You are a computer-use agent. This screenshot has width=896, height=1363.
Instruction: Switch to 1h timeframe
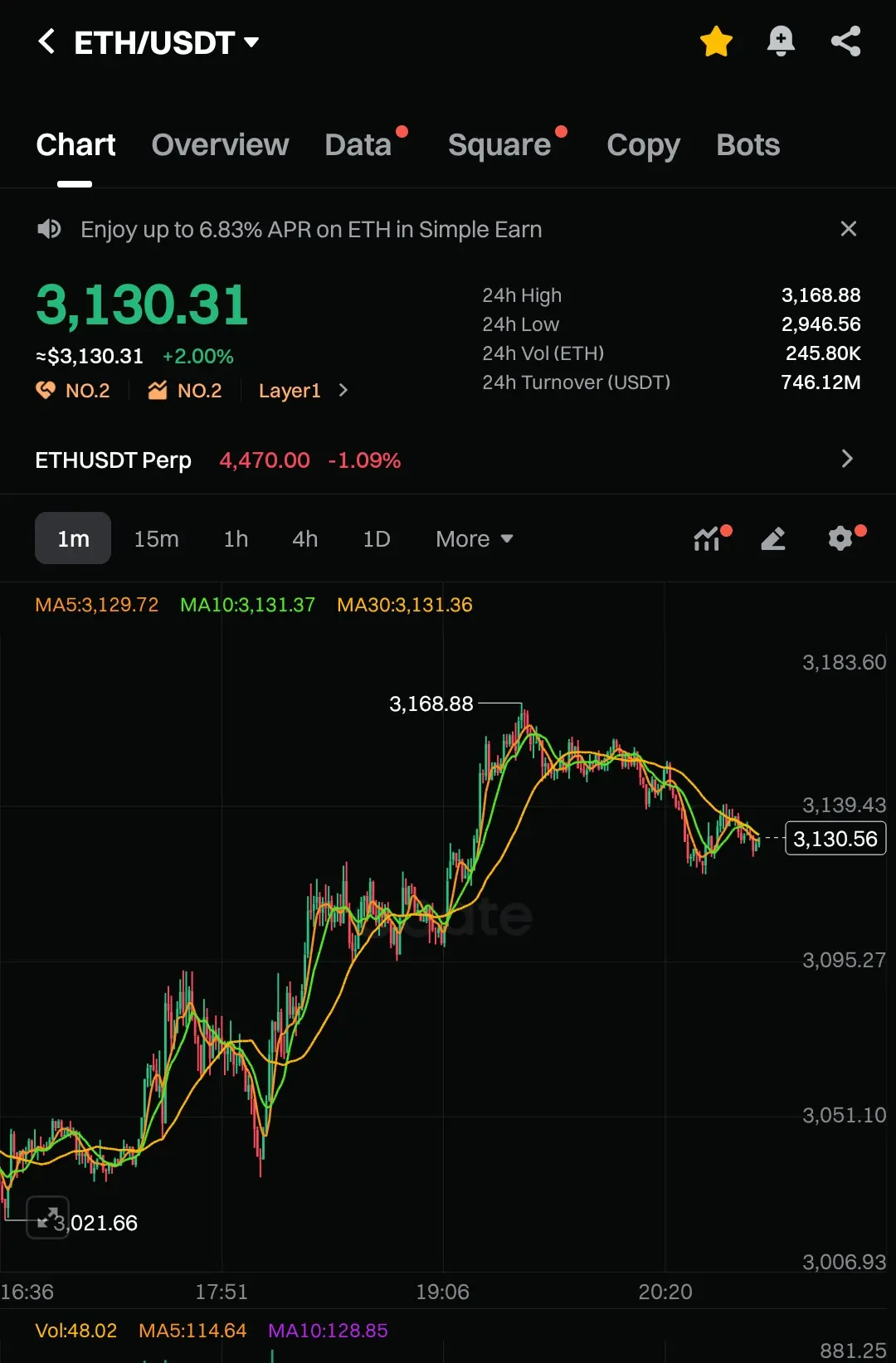click(236, 539)
